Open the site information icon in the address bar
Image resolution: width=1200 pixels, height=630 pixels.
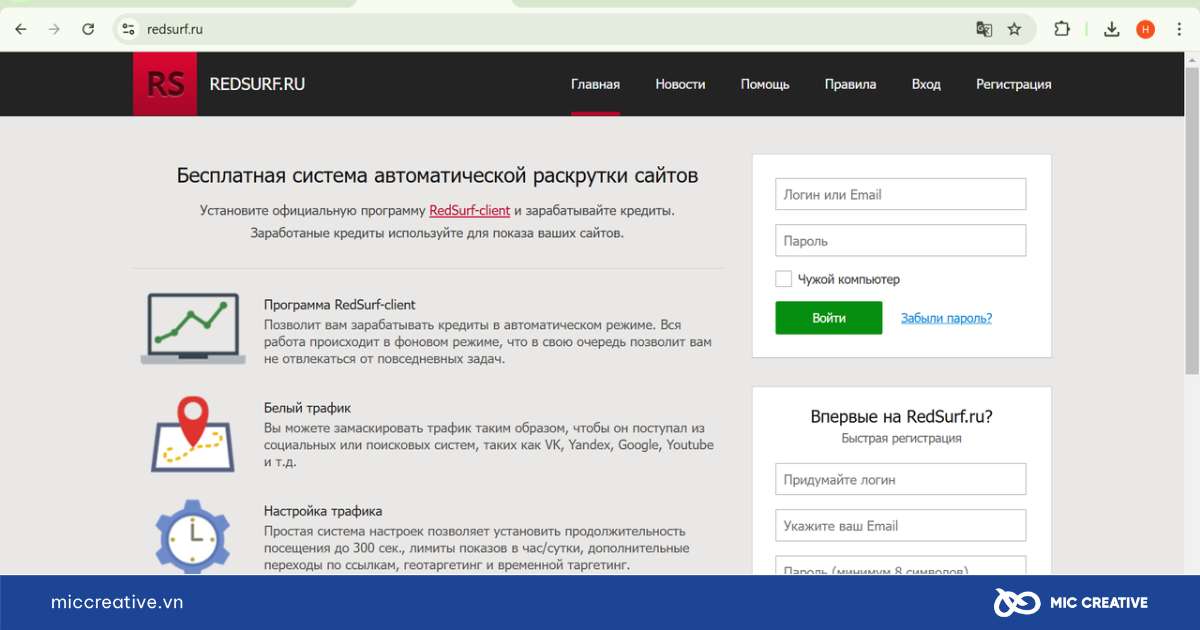click(128, 29)
